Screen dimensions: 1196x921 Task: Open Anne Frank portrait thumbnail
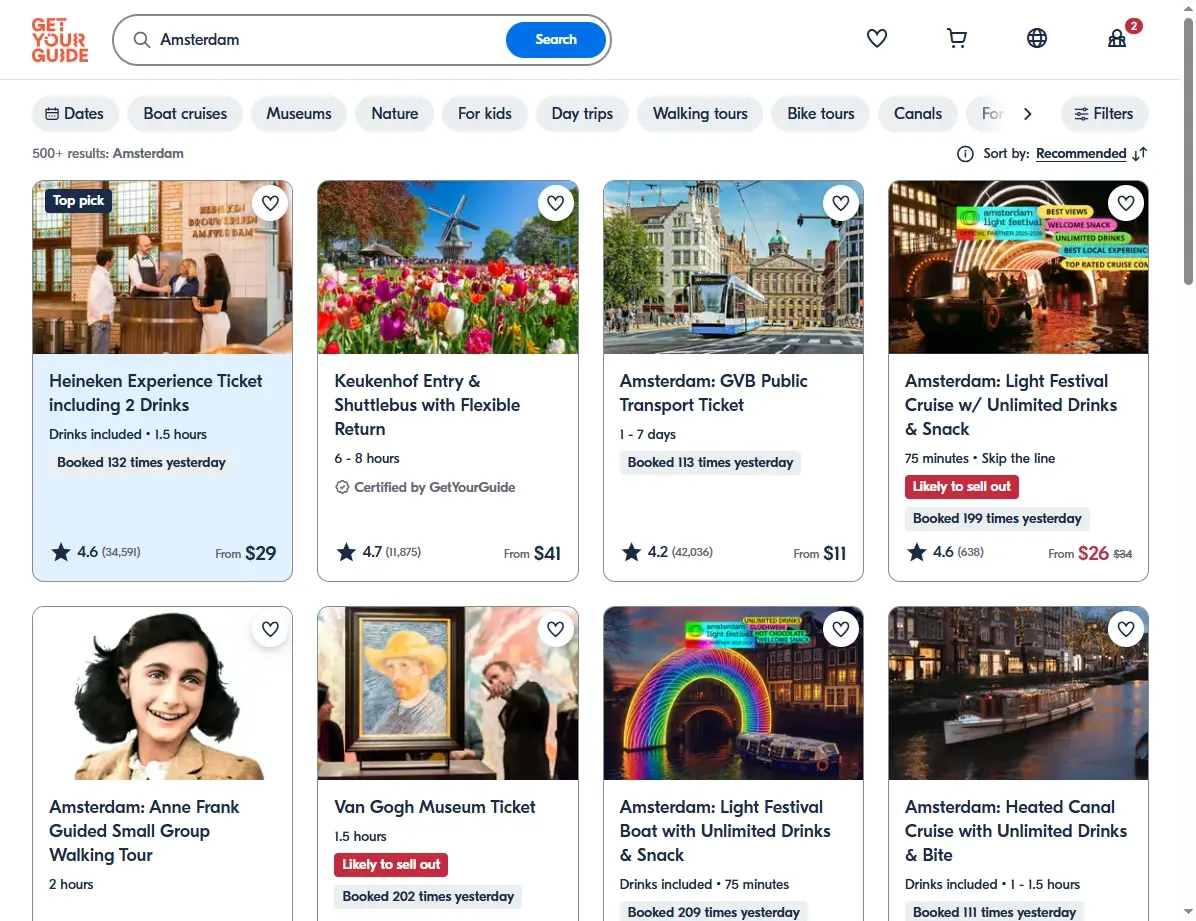tap(162, 693)
